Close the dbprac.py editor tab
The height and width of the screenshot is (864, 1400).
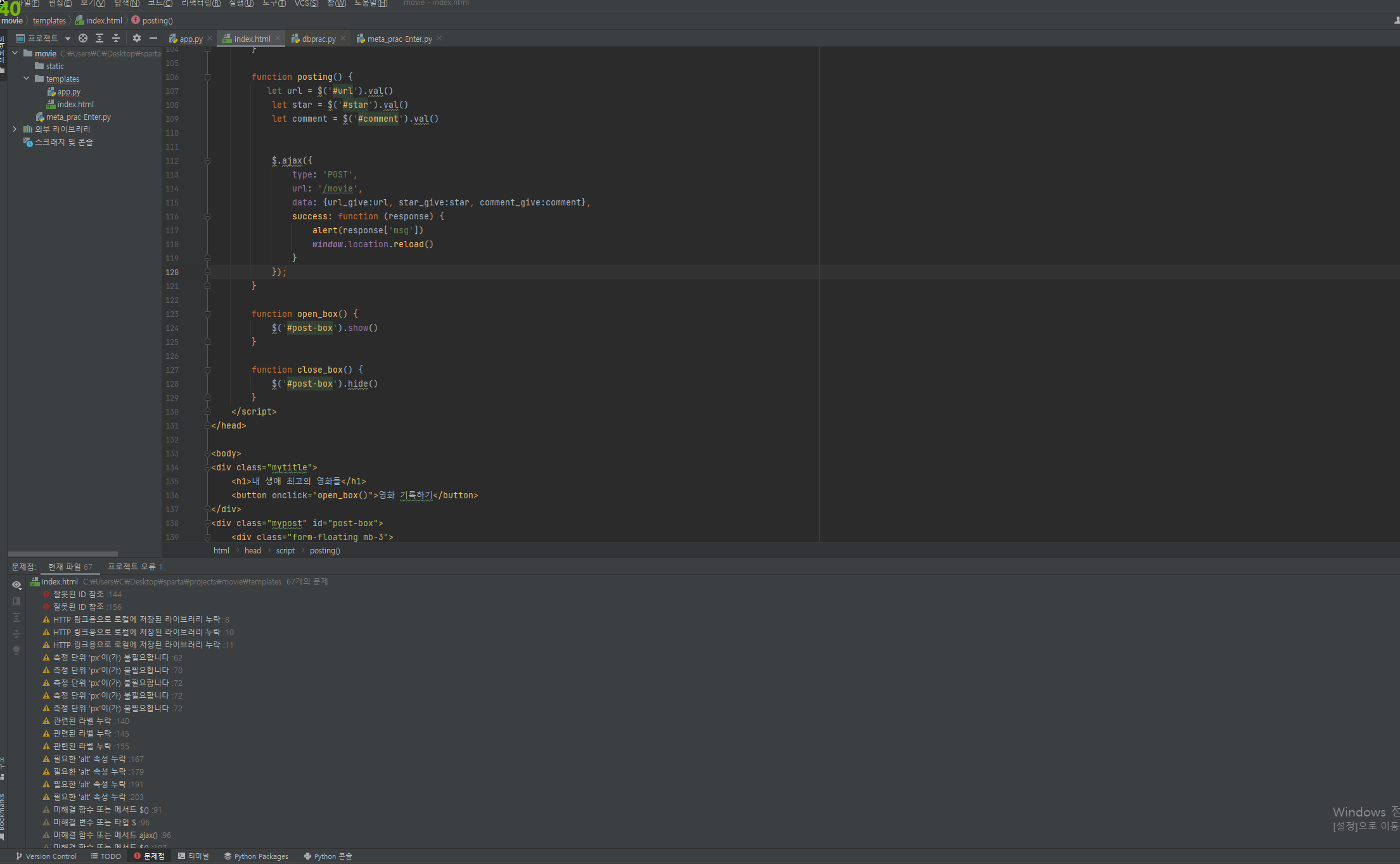point(343,39)
